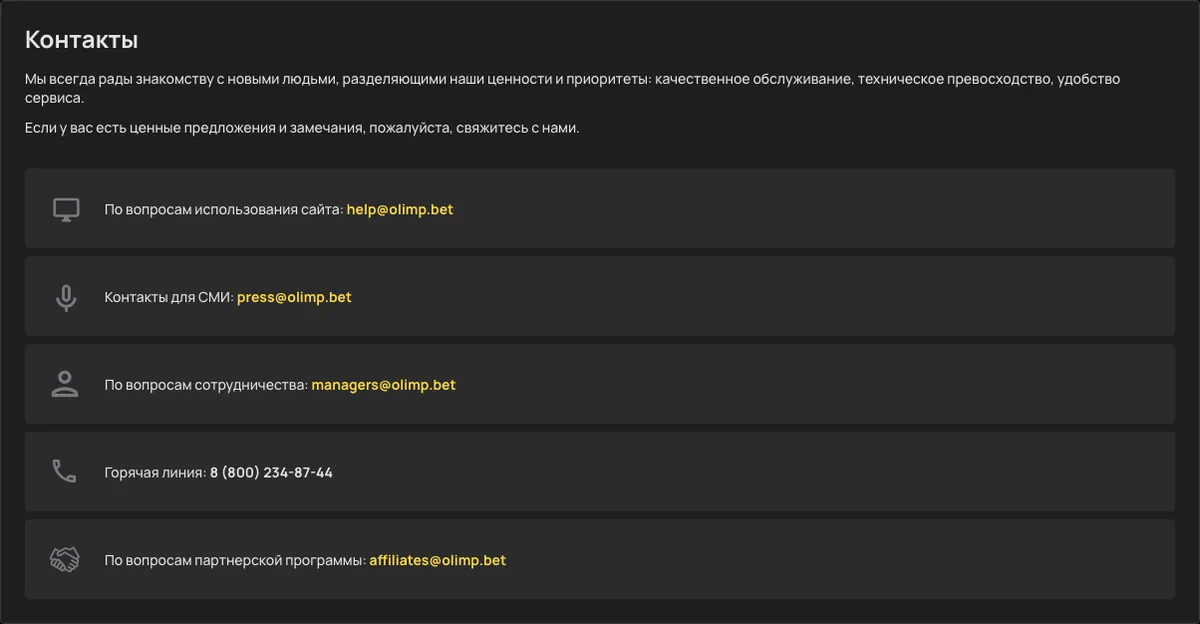Click the "Контакты" page heading
This screenshot has height=624, width=1200.
click(81, 40)
